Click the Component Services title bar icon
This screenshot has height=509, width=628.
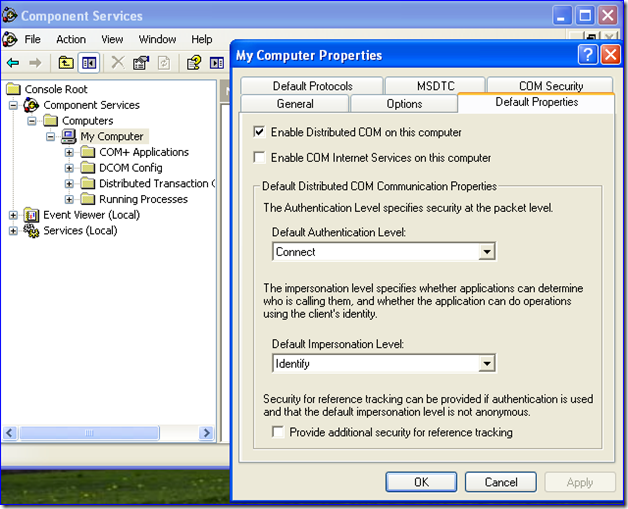10,15
